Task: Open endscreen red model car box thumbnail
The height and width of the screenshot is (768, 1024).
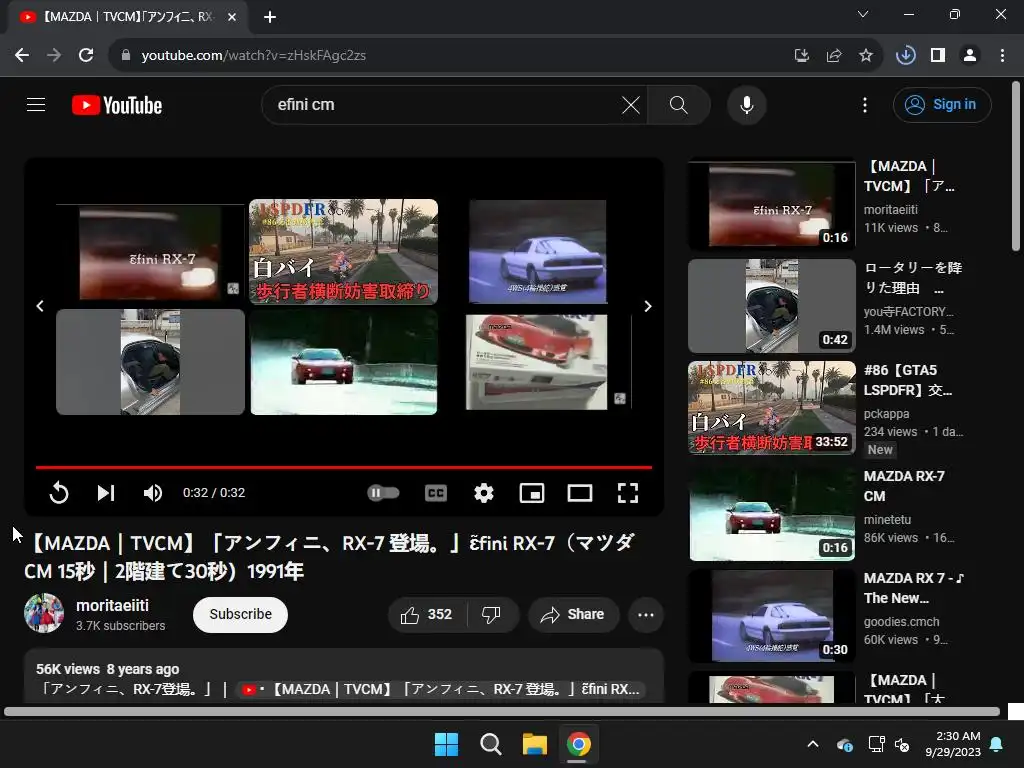Action: (x=537, y=362)
